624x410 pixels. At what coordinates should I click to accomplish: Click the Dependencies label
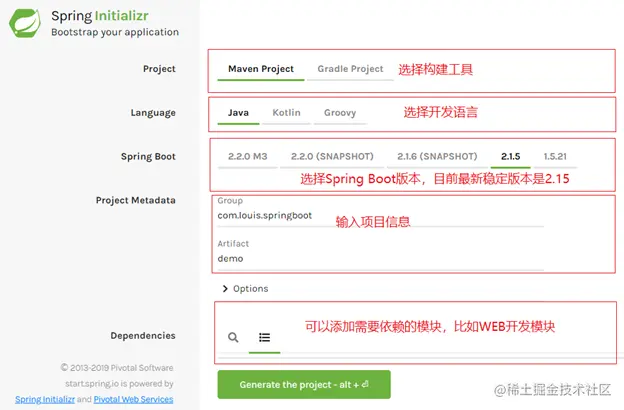coord(143,336)
